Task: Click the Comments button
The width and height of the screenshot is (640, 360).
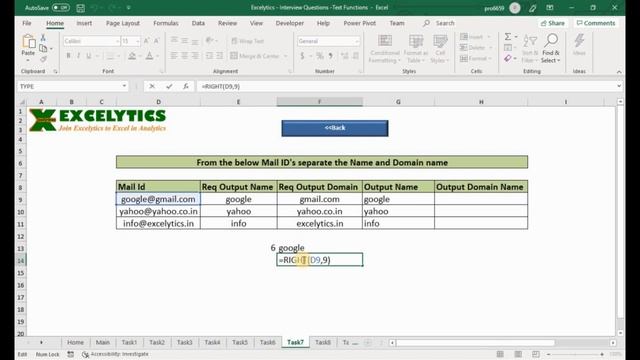Action: click(x=596, y=23)
